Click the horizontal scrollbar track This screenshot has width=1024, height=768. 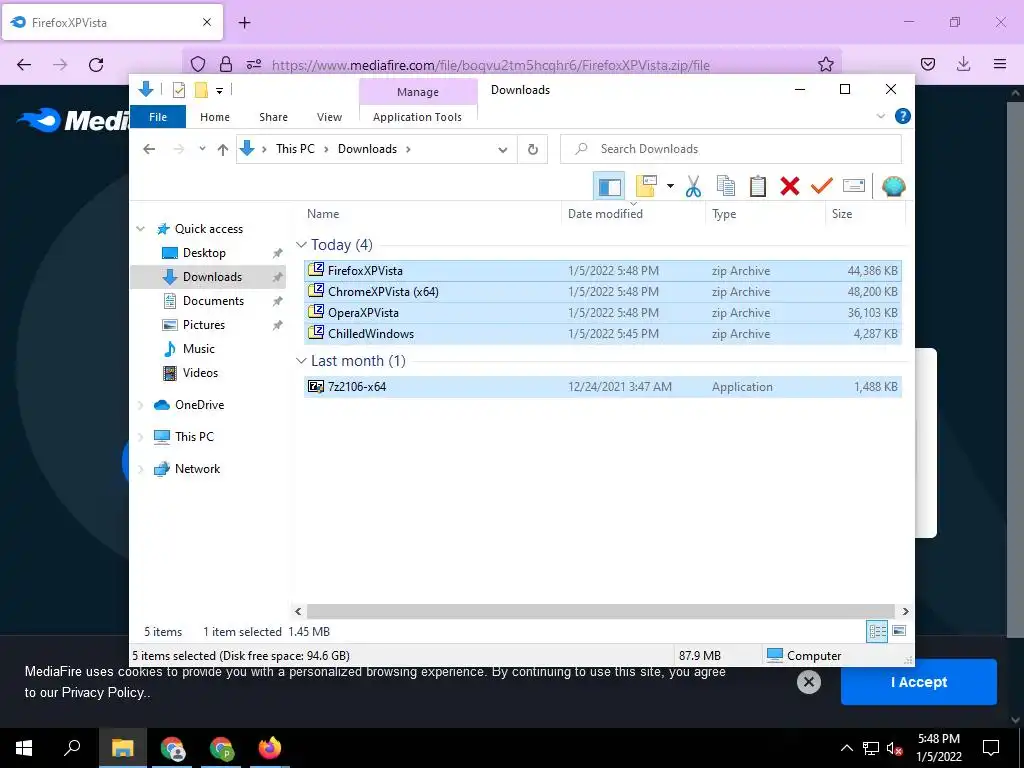tap(601, 611)
